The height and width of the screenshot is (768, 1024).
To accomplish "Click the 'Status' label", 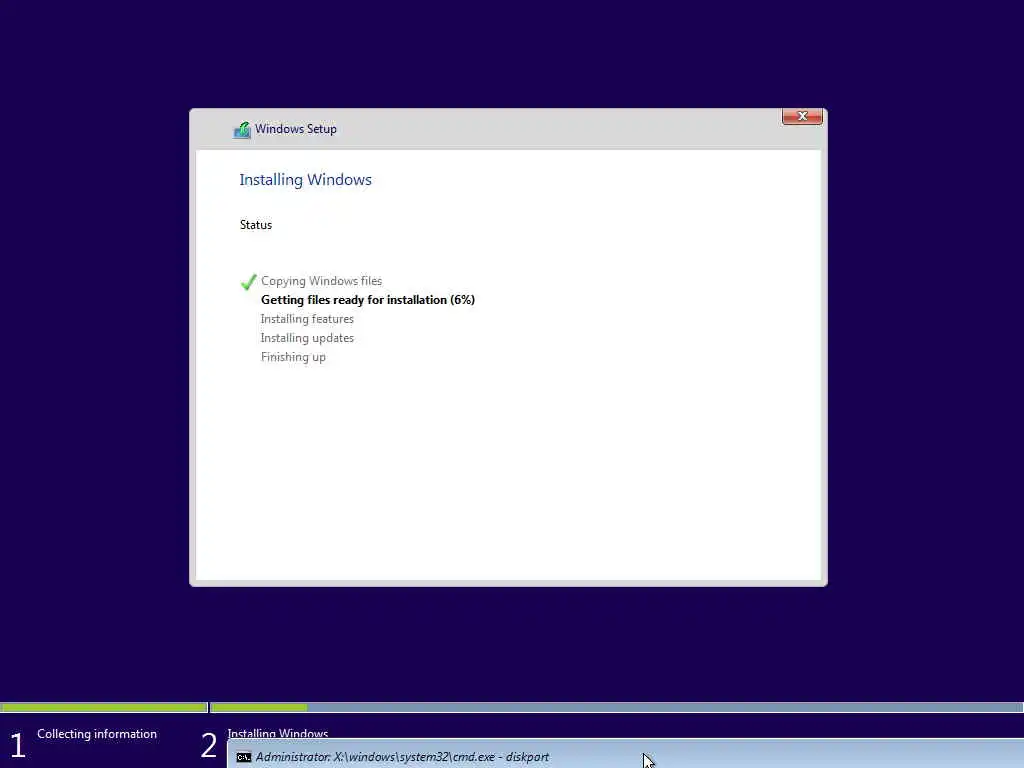I will pyautogui.click(x=255, y=225).
